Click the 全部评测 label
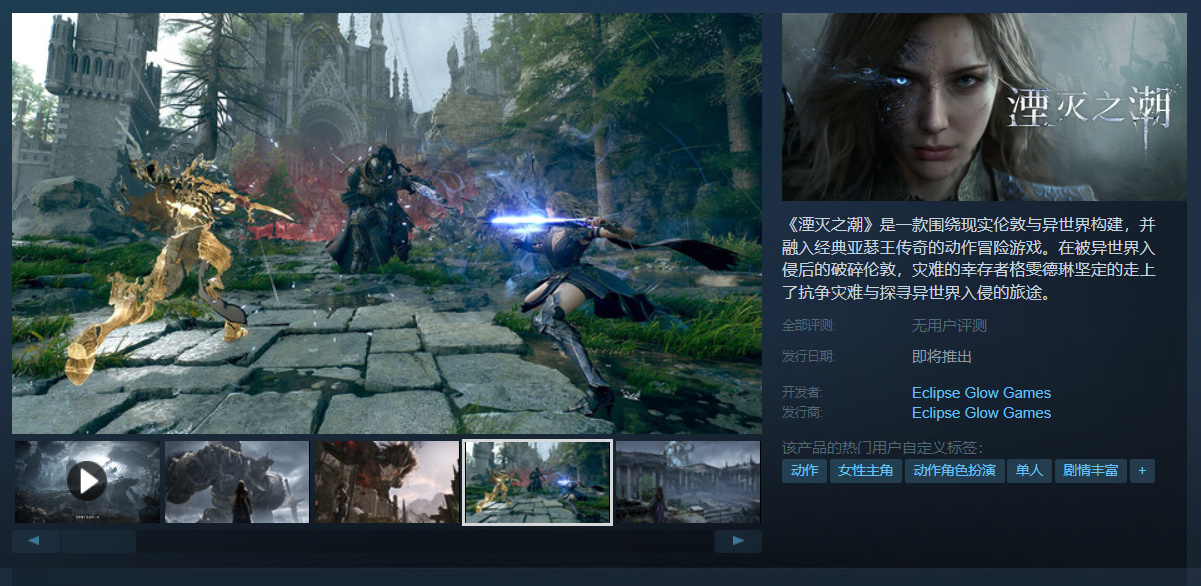The image size is (1201, 586). pos(808,326)
